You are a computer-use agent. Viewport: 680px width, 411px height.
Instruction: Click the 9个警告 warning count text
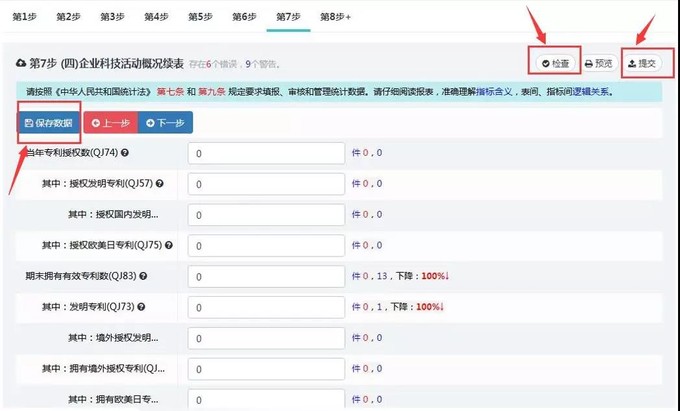[261, 64]
